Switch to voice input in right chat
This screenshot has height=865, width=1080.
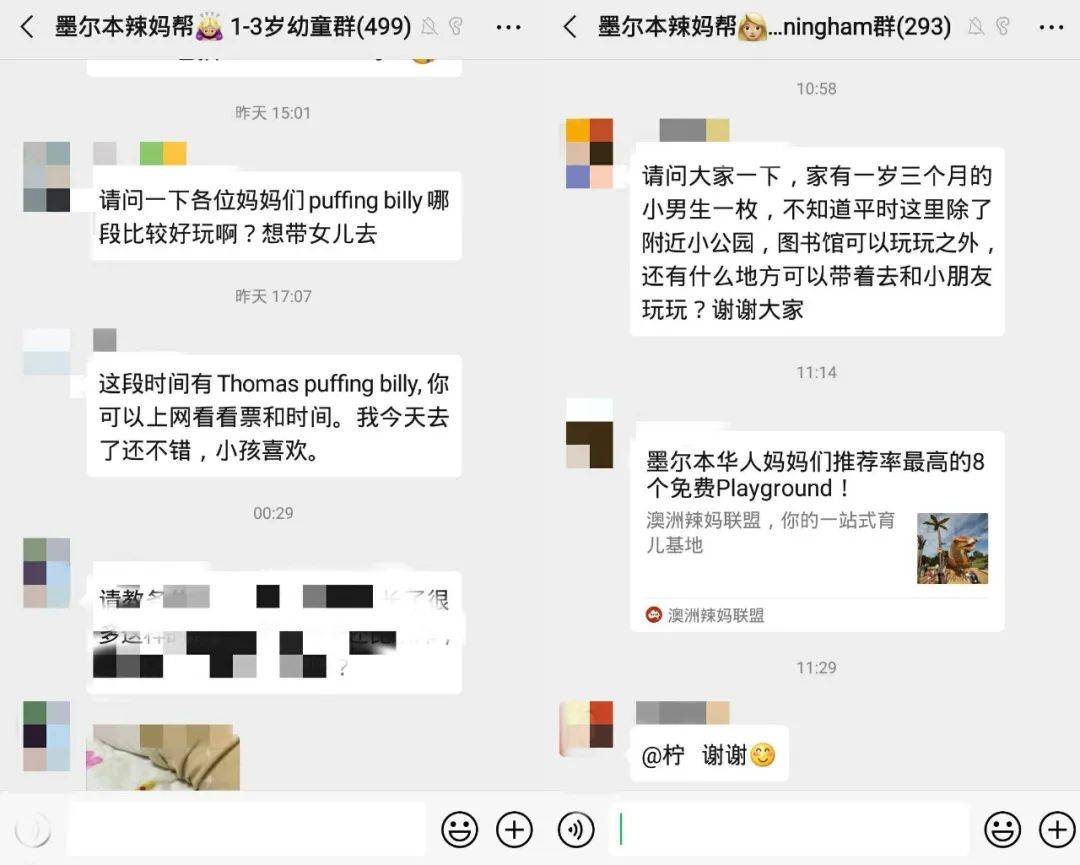pyautogui.click(x=576, y=829)
